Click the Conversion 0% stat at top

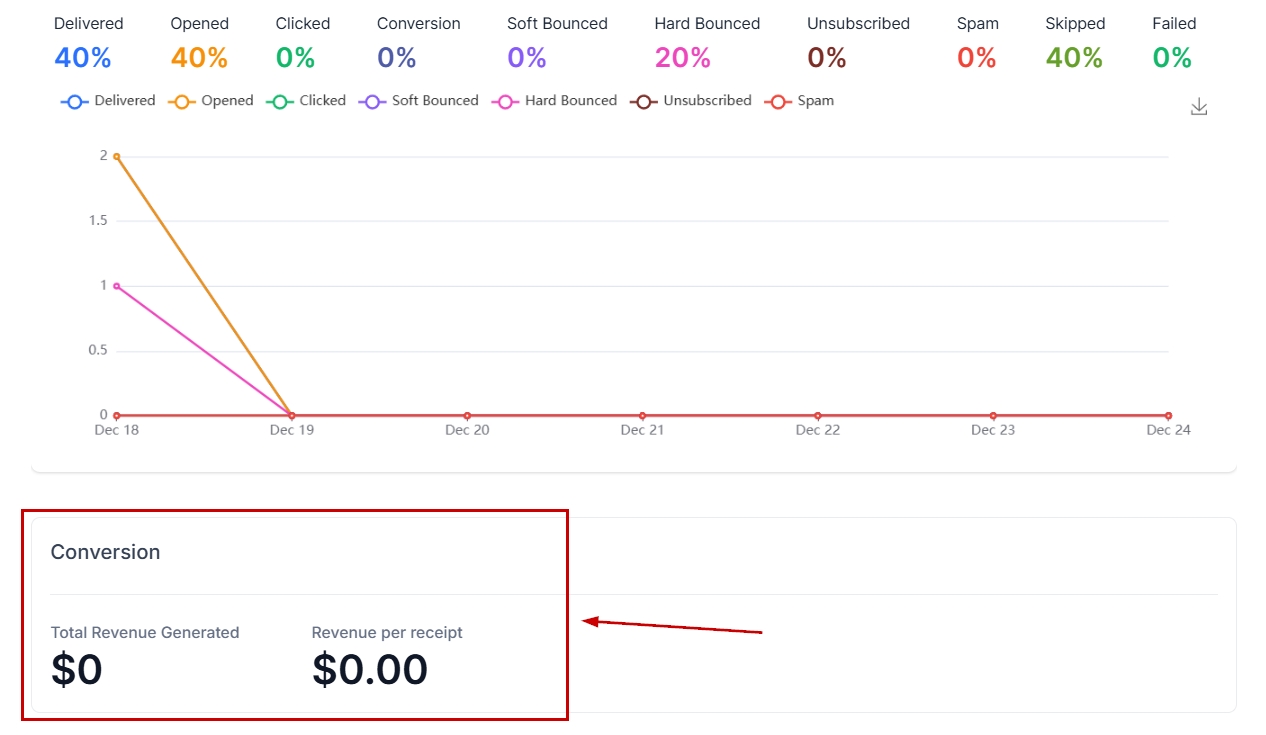(x=396, y=58)
